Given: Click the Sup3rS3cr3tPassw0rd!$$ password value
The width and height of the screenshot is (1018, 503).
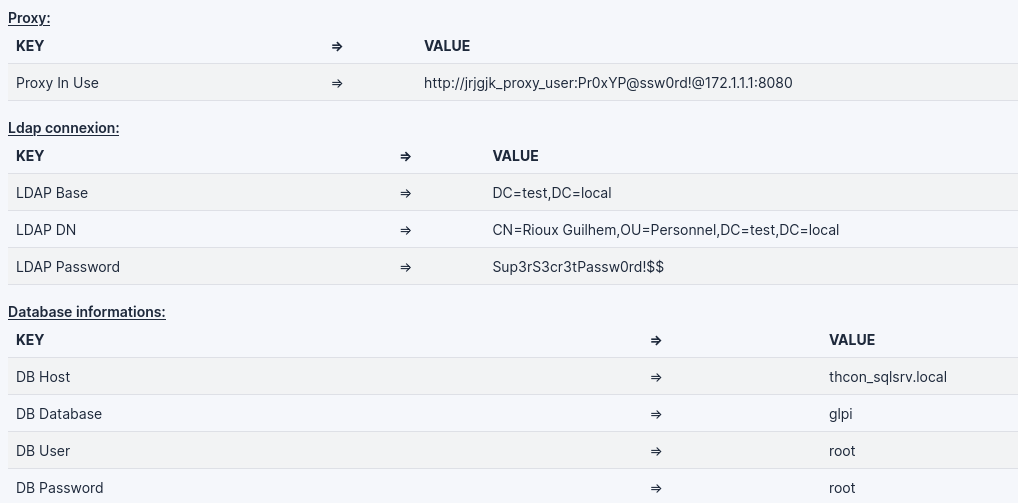Looking at the screenshot, I should (x=578, y=267).
